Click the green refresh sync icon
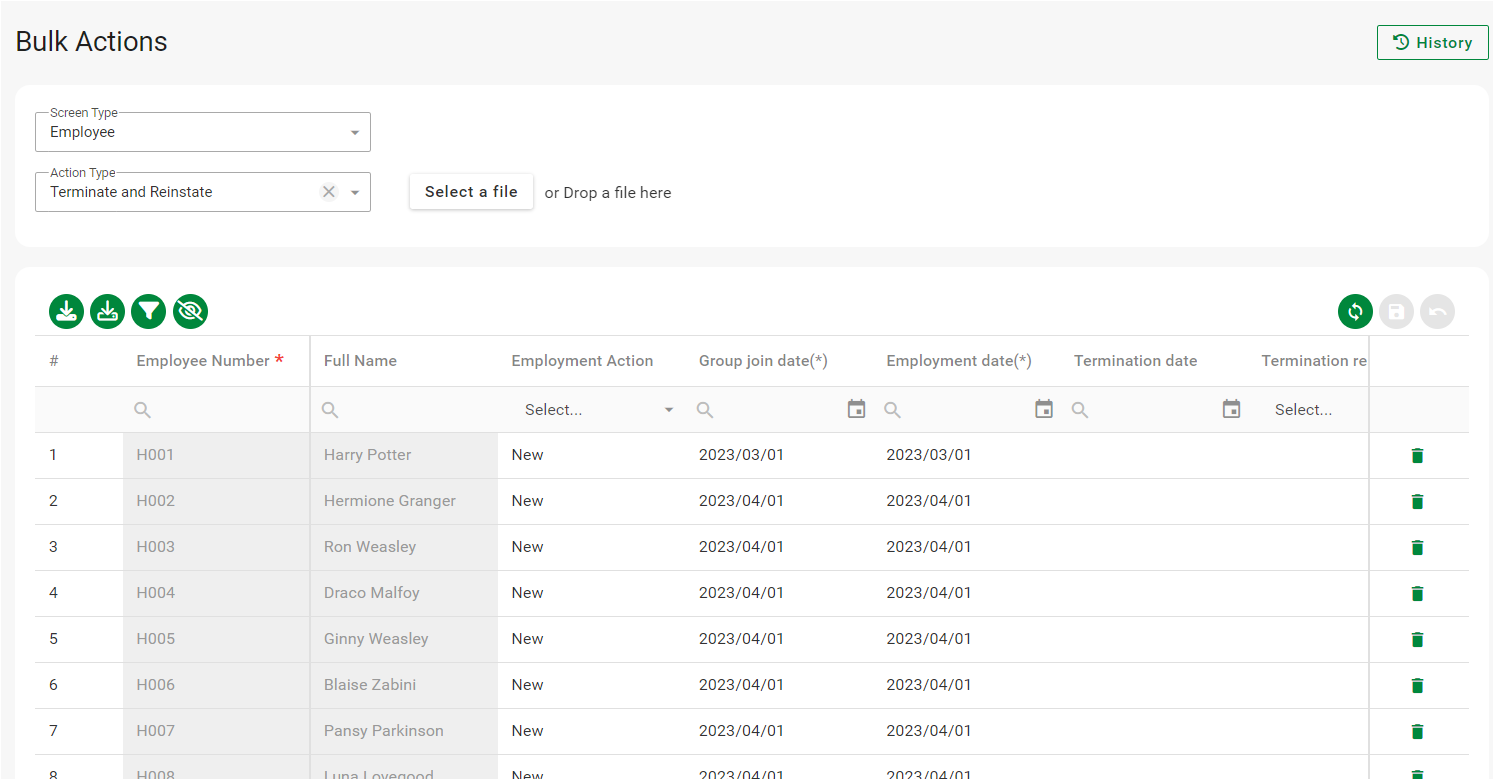This screenshot has height=780, width=1494. tap(1355, 312)
